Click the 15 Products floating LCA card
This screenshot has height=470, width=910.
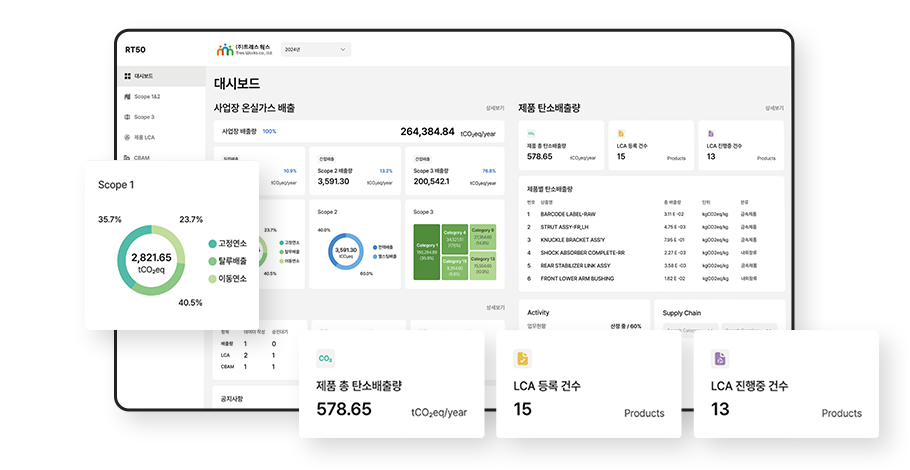click(588, 384)
